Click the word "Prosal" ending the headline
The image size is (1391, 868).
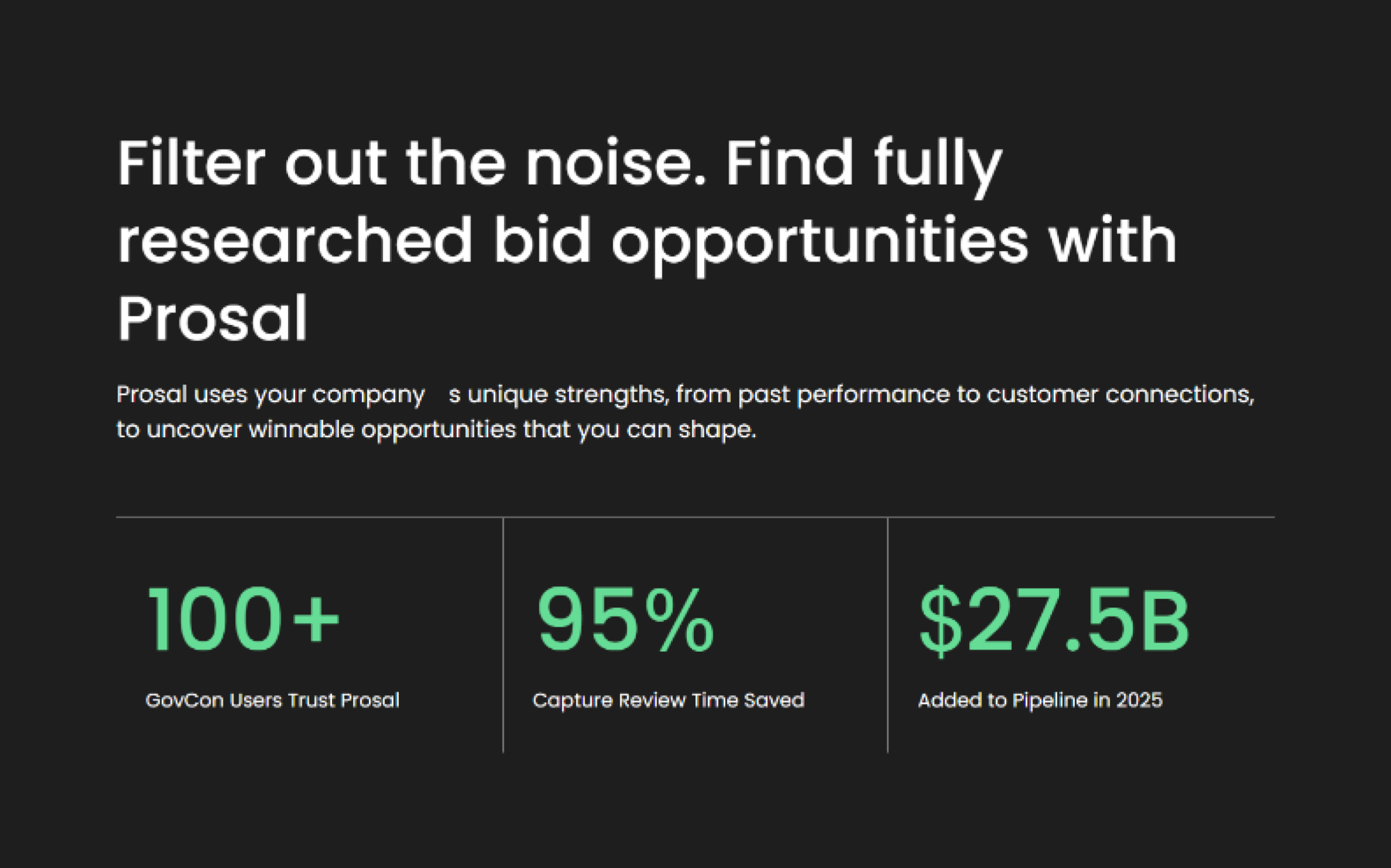(x=212, y=319)
